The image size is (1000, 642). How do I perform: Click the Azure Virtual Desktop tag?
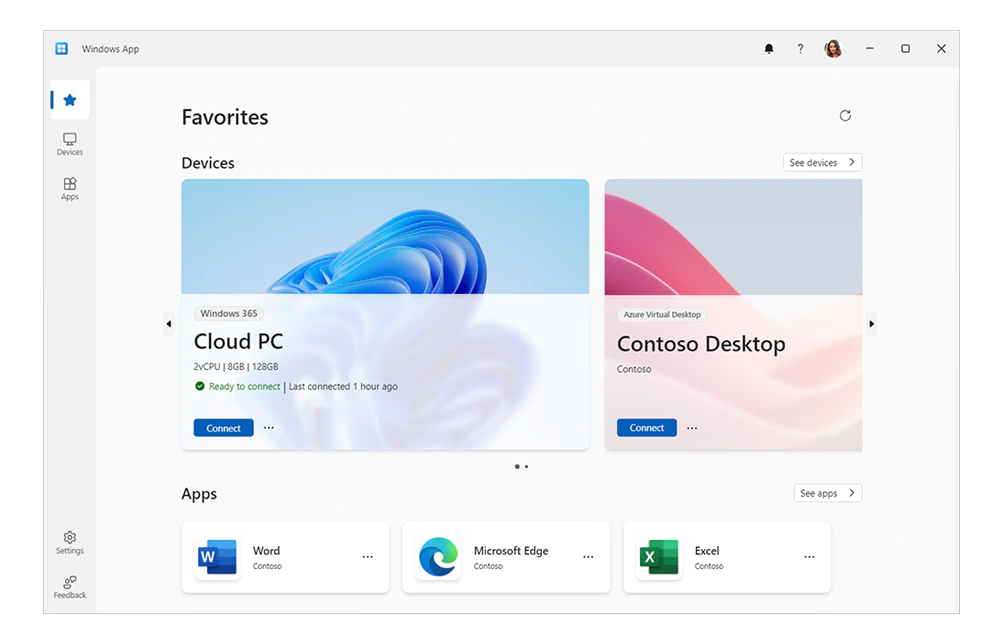[x=662, y=314]
